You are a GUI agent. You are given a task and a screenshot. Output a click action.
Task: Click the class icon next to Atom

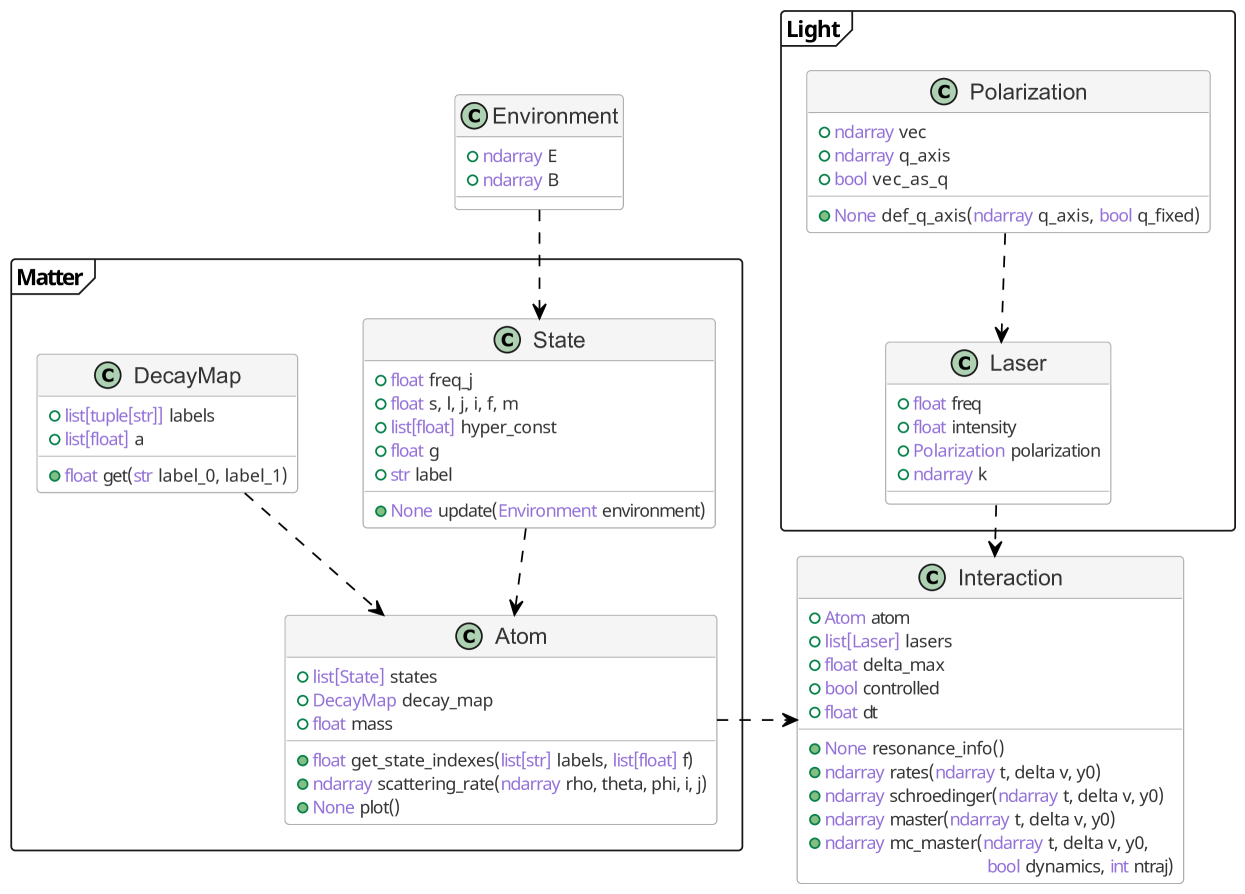468,636
